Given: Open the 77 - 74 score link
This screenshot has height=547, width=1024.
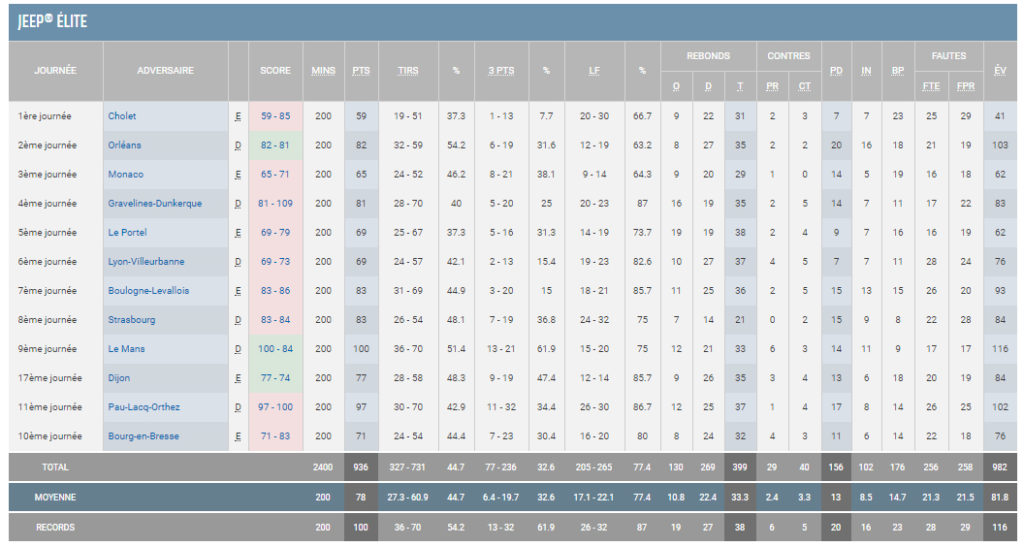Looking at the screenshot, I should [x=276, y=378].
